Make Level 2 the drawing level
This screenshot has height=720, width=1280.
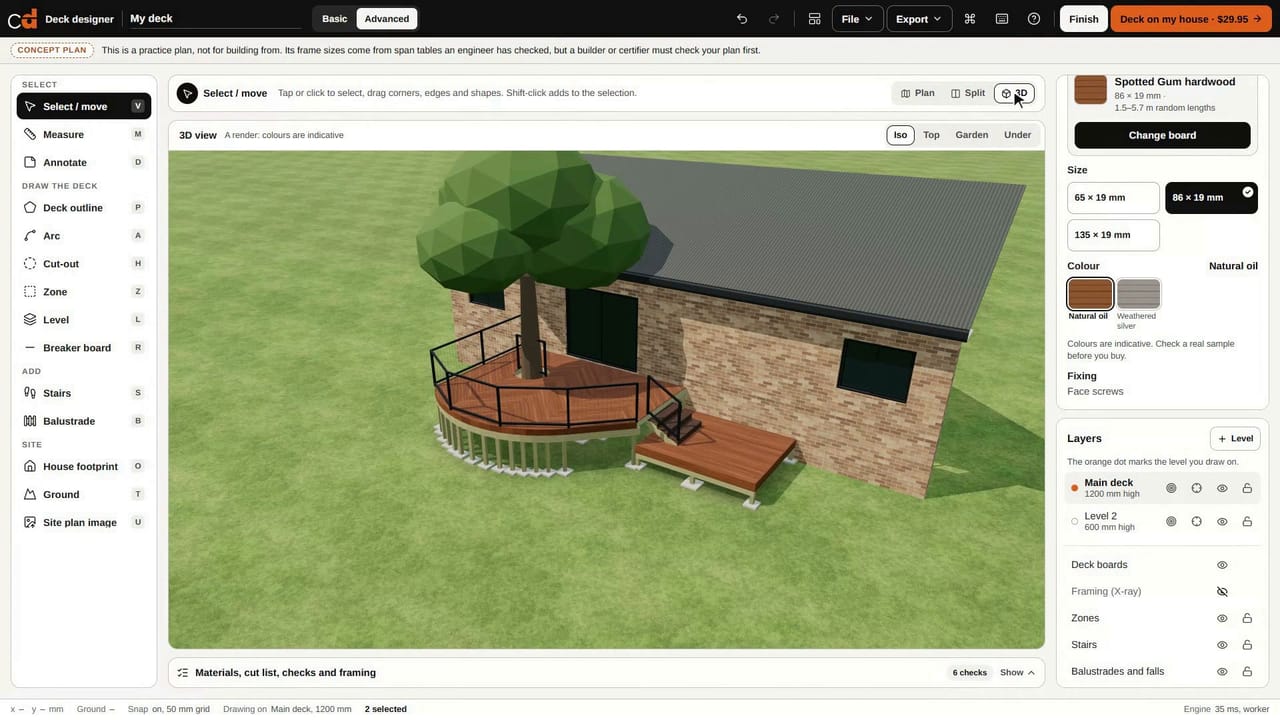pos(1075,522)
